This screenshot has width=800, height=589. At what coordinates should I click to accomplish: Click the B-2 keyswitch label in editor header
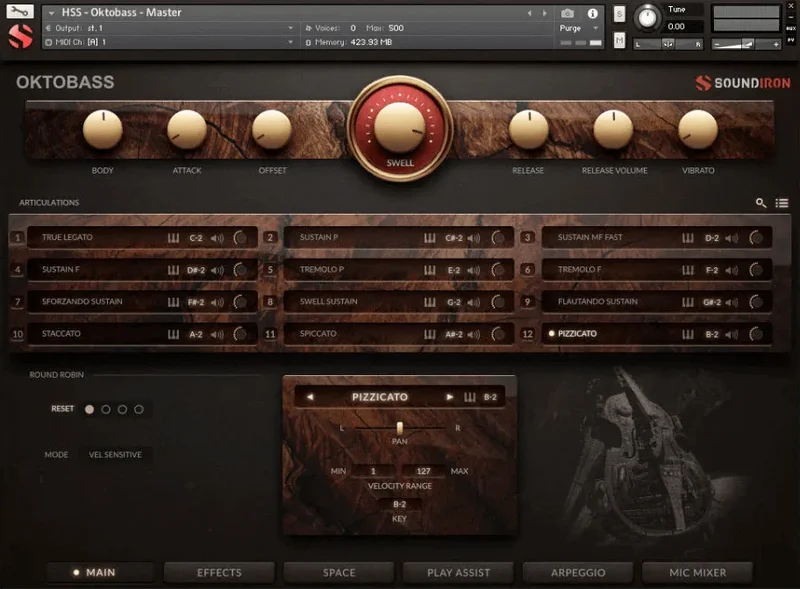(x=490, y=397)
